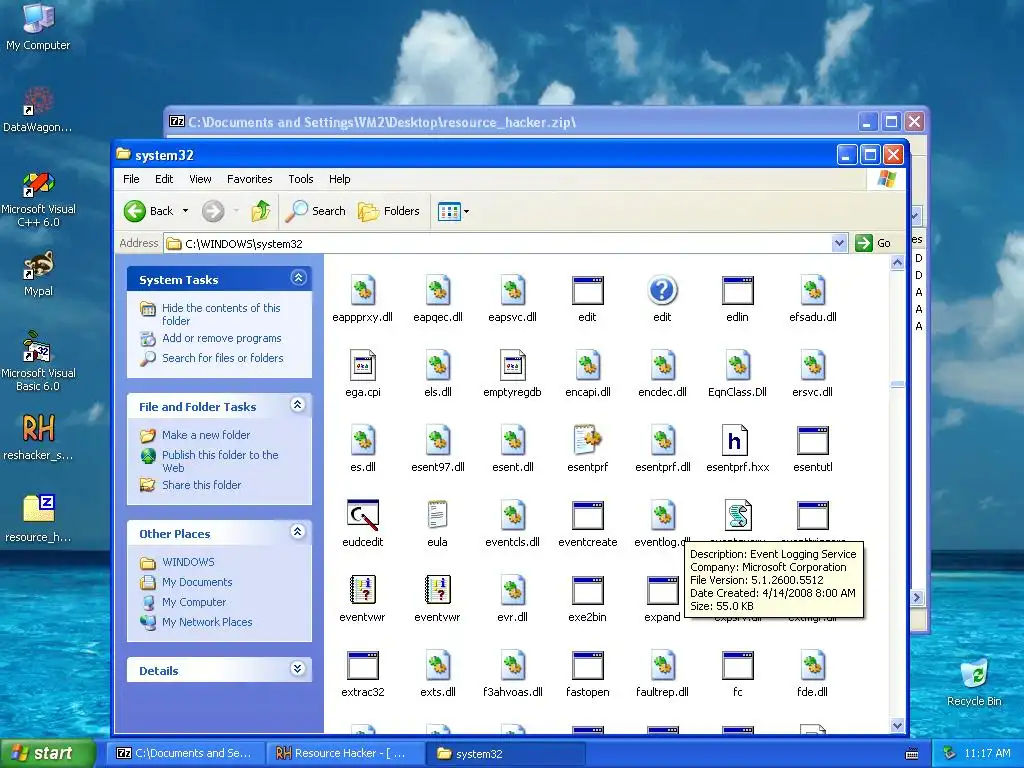Switch to 7-Zip taskbar button

coord(185,754)
